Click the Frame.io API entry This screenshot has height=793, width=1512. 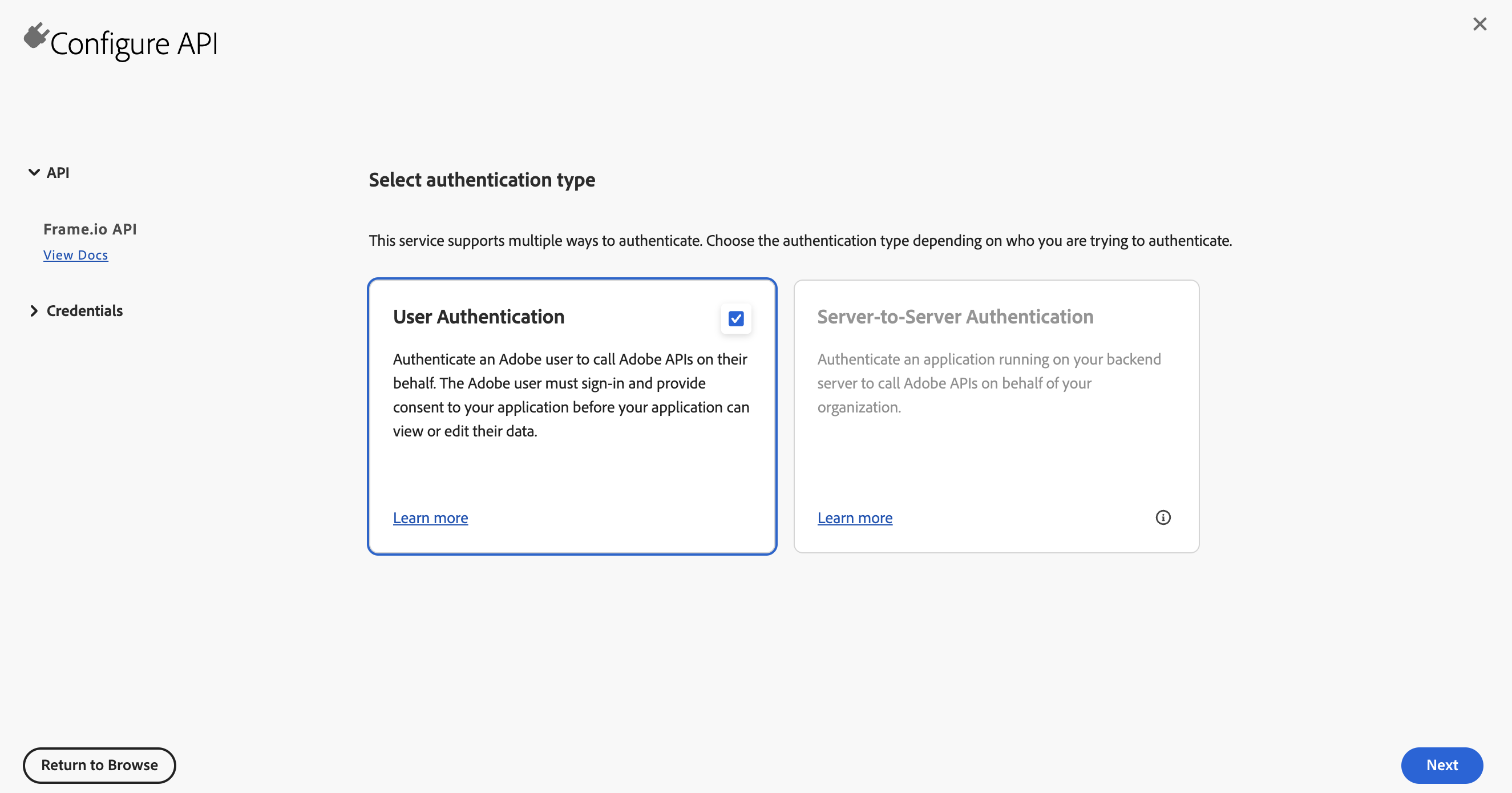90,229
